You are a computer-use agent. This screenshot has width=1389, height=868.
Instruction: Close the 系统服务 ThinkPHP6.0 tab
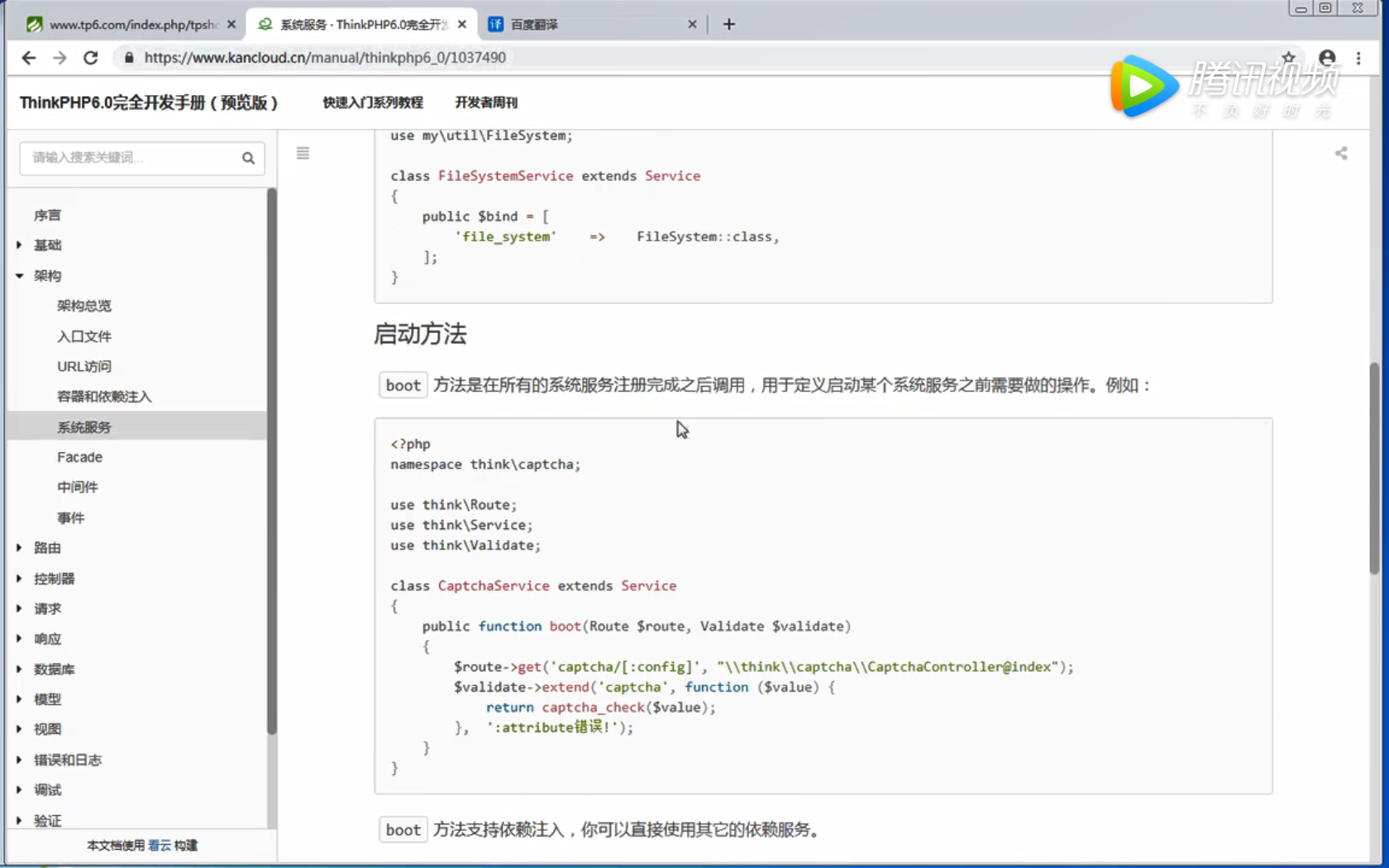click(461, 24)
